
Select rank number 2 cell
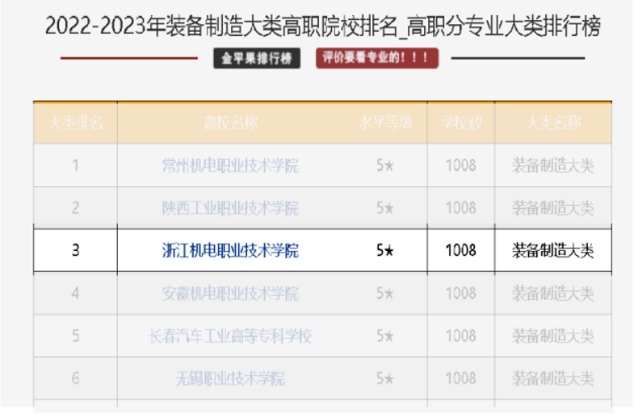pos(75,208)
